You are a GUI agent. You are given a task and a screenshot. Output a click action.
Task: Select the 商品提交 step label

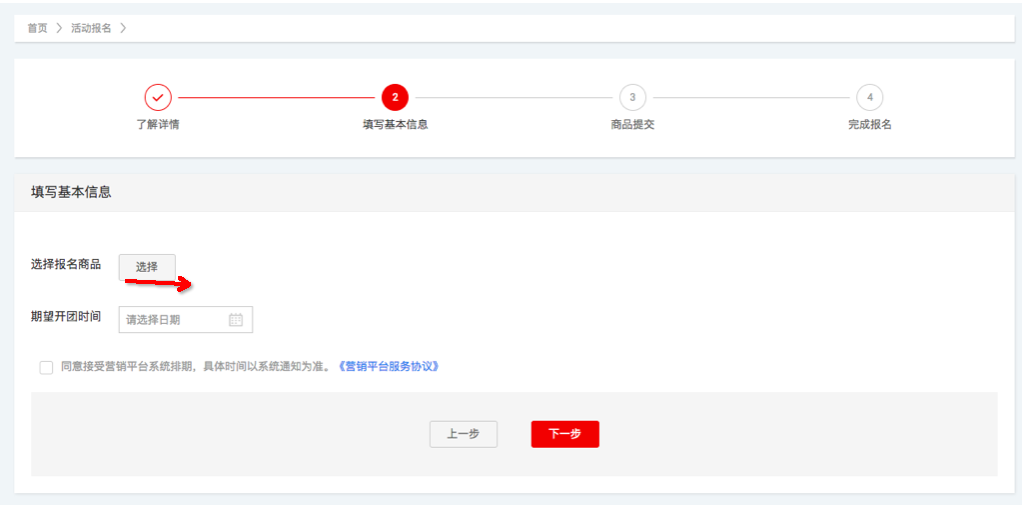click(x=632, y=125)
